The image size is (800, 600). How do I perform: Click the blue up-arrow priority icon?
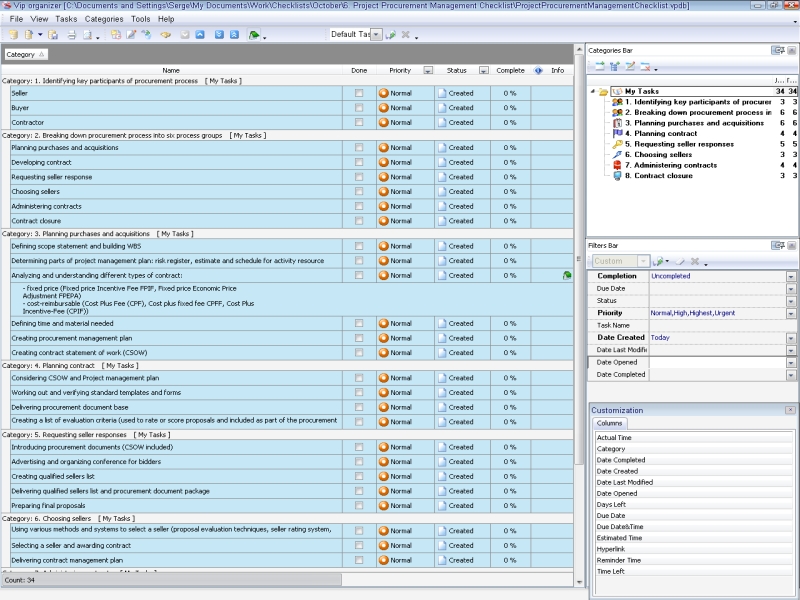pos(197,33)
